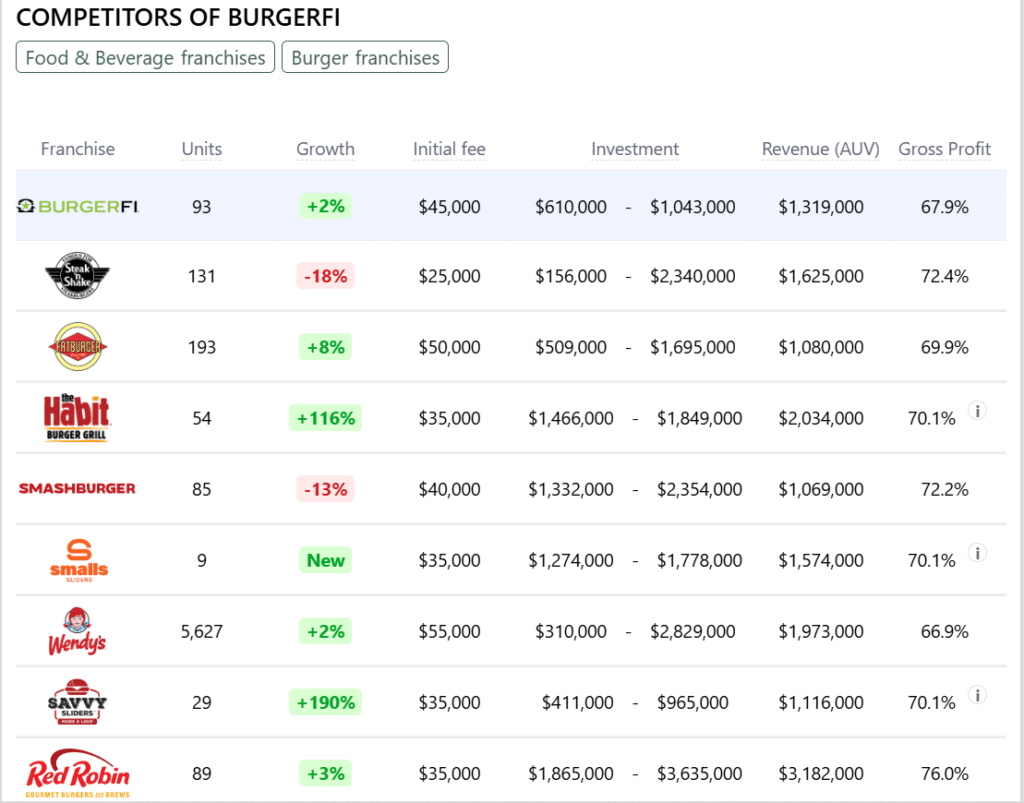Open the Burger franchises tag
The width and height of the screenshot is (1024, 803).
click(365, 57)
